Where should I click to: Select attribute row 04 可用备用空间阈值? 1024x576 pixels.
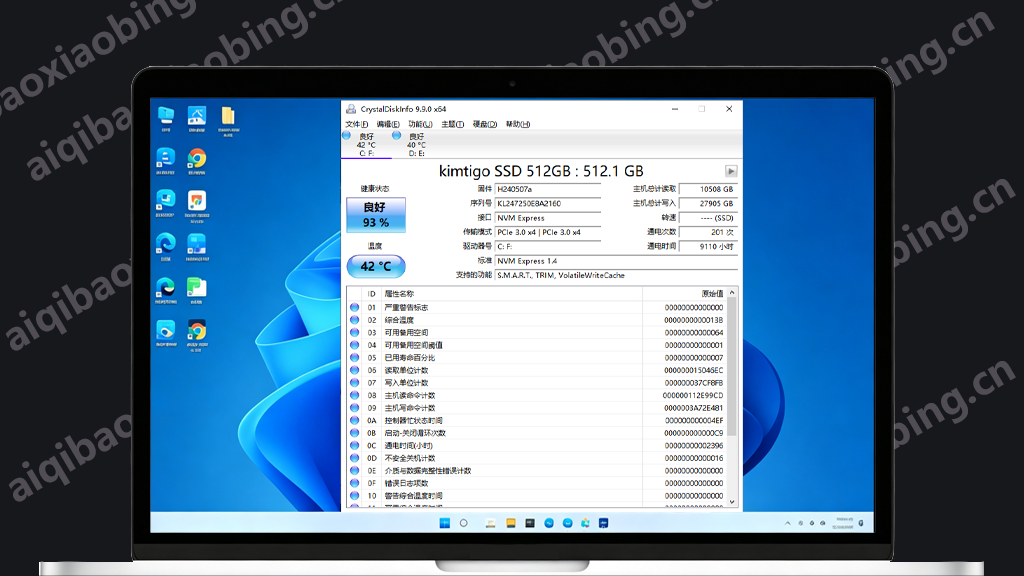tap(536, 345)
